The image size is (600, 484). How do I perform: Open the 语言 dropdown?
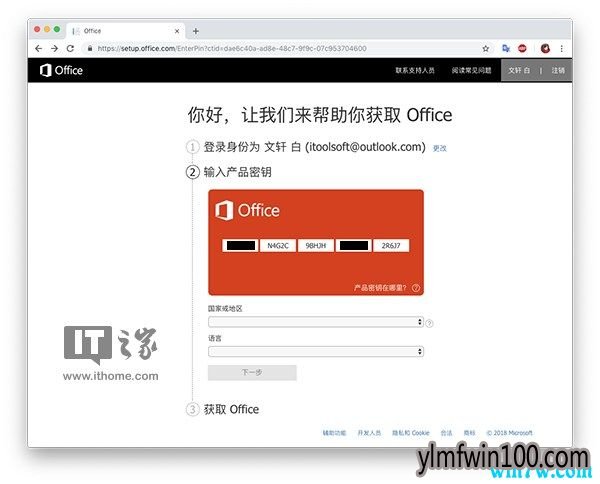click(x=316, y=351)
